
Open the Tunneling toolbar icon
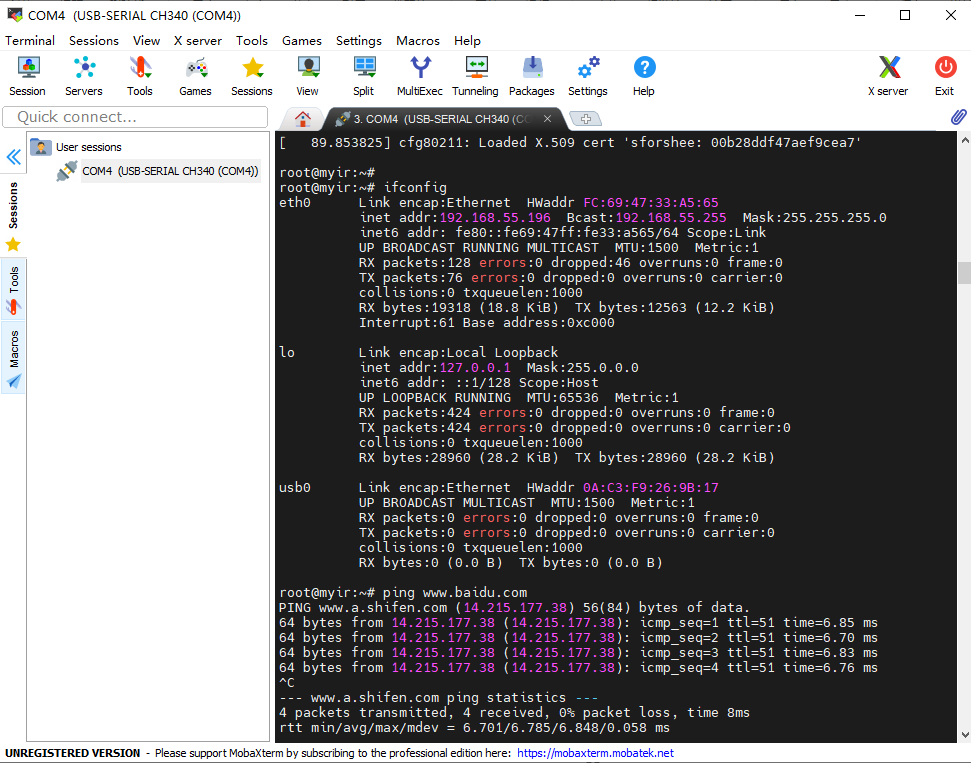(476, 76)
